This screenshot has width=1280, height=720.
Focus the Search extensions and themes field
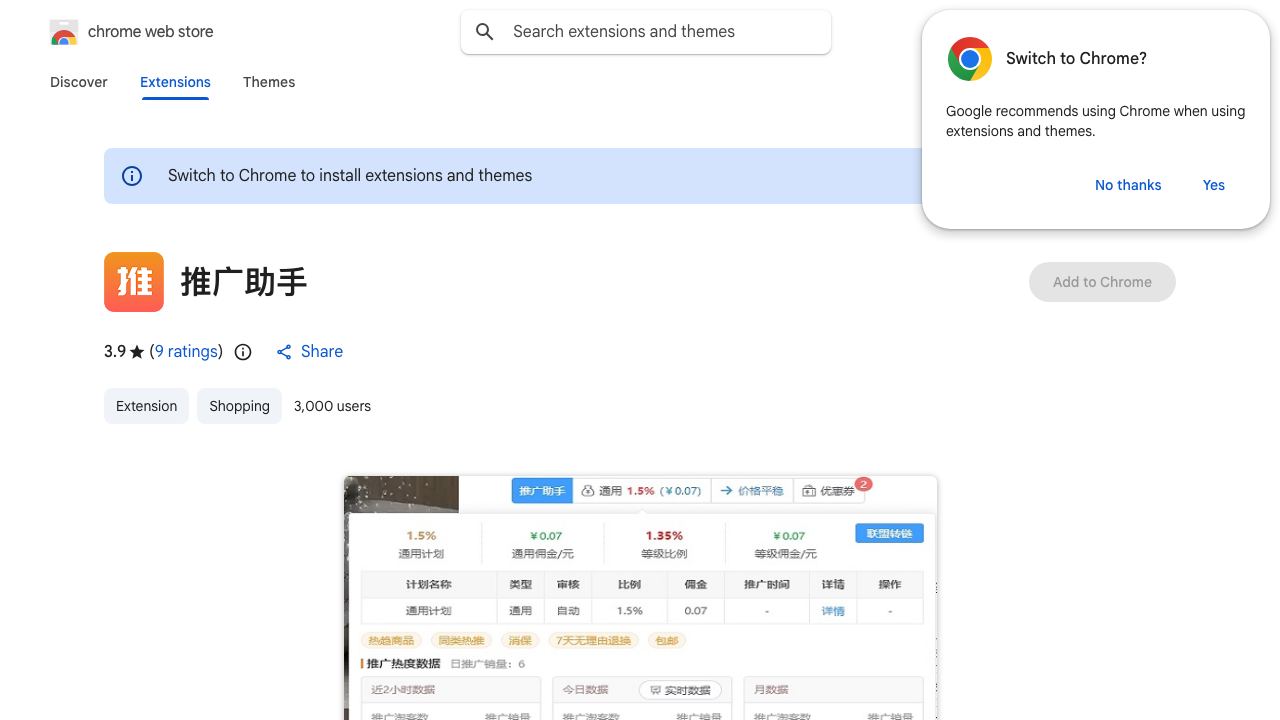[x=646, y=32]
